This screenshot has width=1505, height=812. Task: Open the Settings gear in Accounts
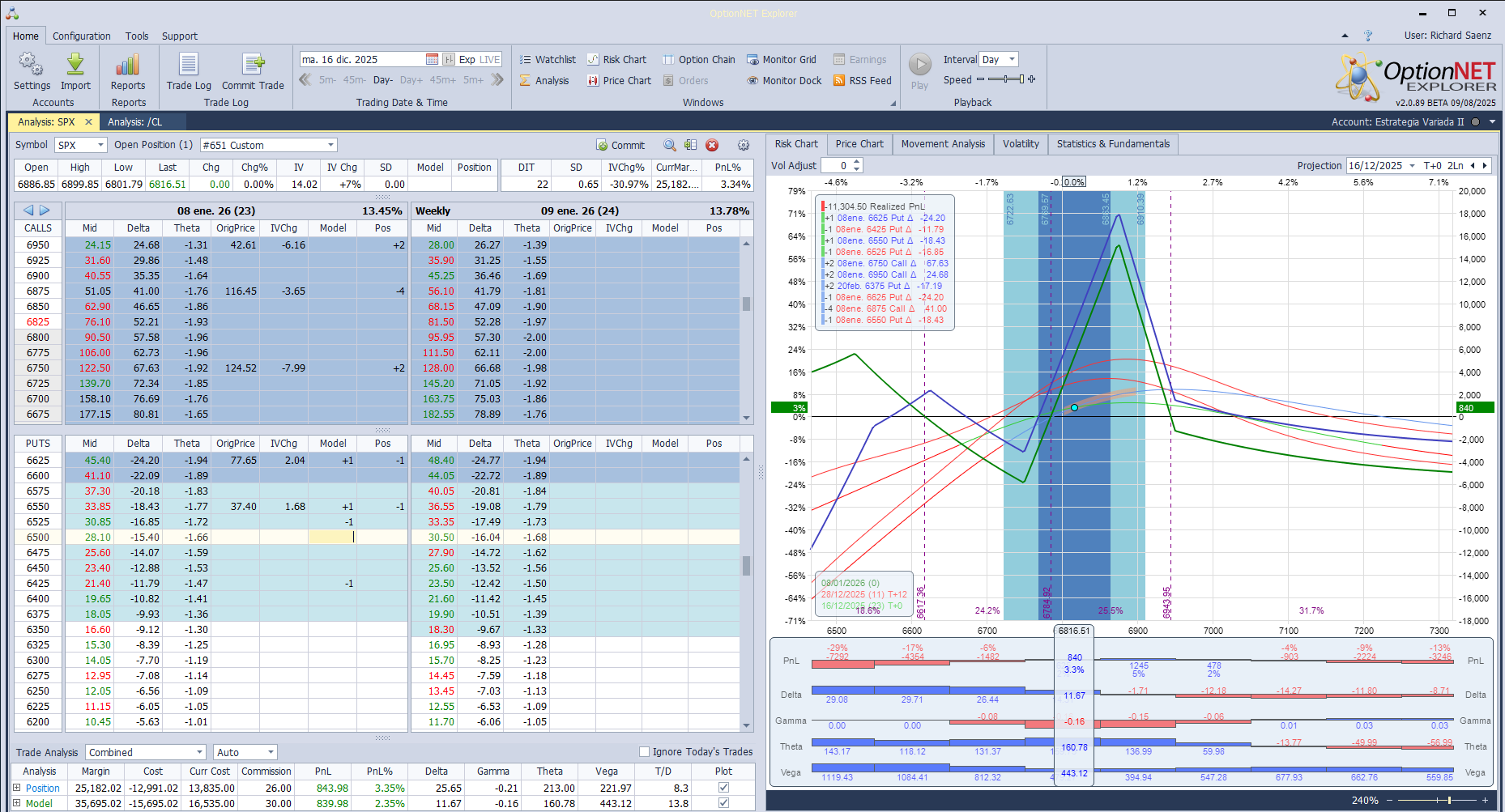(x=32, y=66)
